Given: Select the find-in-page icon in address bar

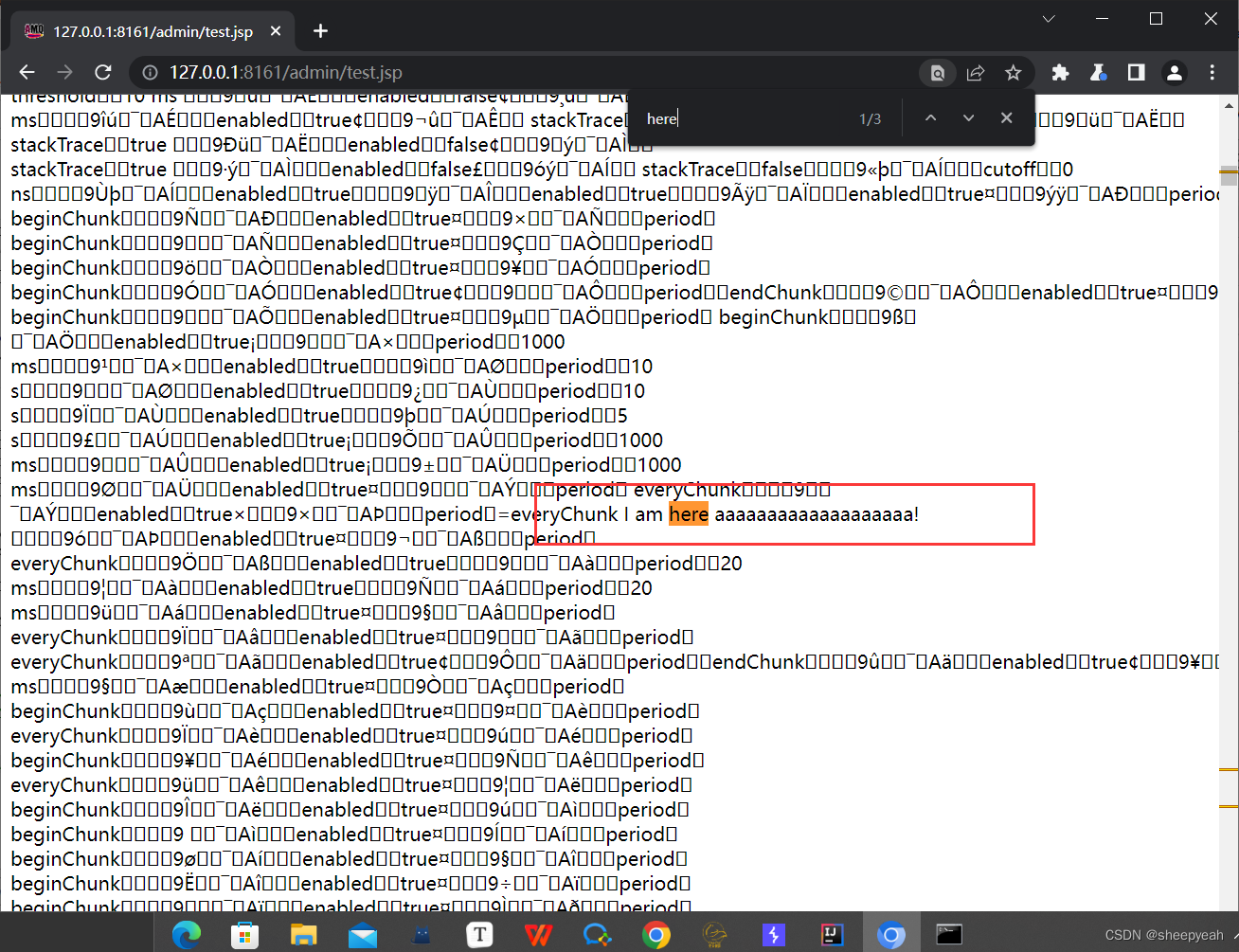Looking at the screenshot, I should coord(937,72).
